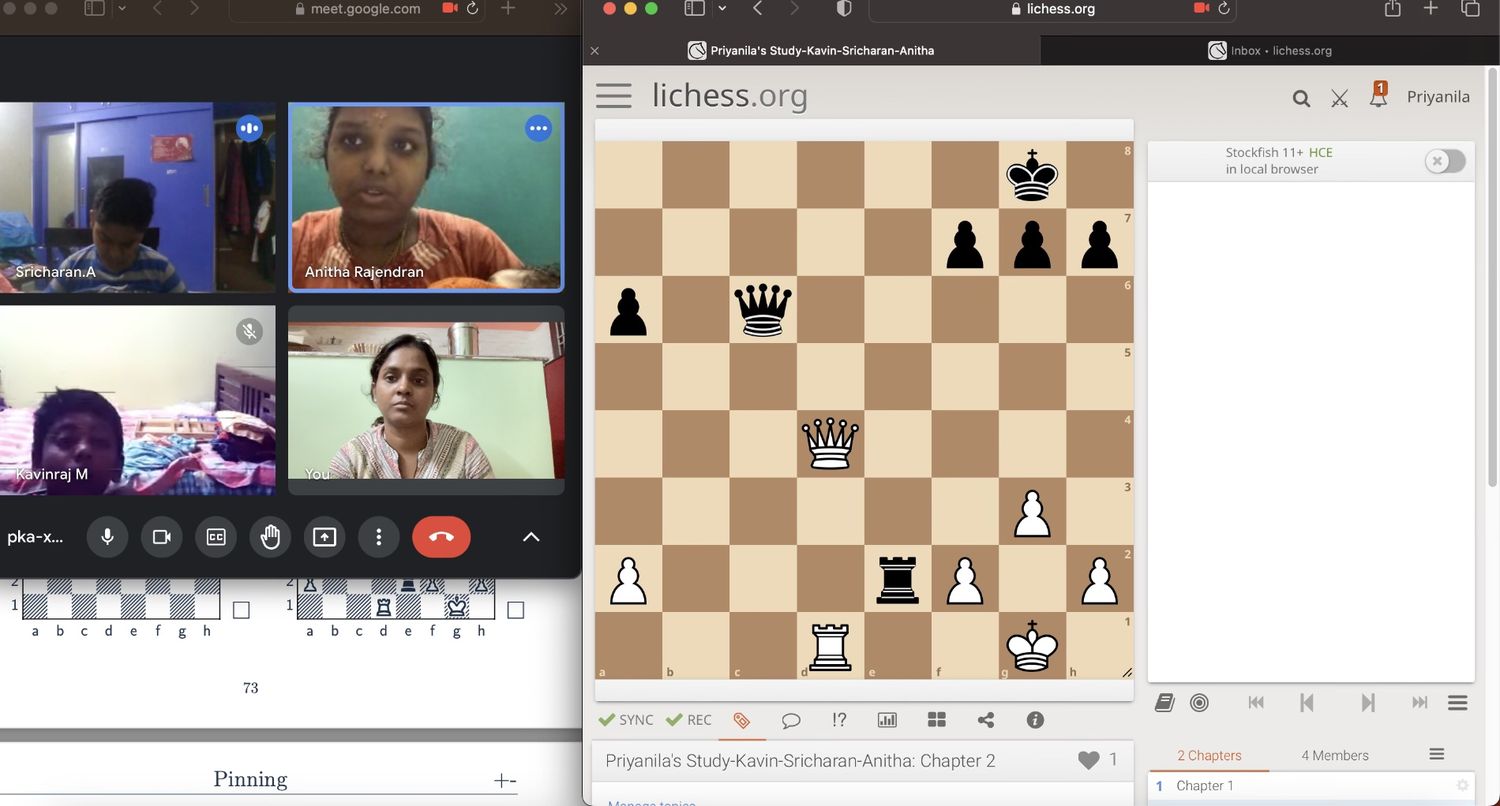Toggle the Stockfish local analysis switch
The width and height of the screenshot is (1500, 806).
1445,161
